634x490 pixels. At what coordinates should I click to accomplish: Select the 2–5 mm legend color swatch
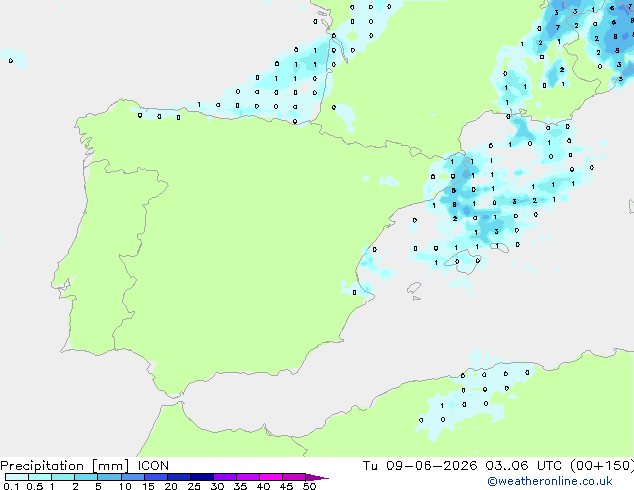coord(86,477)
